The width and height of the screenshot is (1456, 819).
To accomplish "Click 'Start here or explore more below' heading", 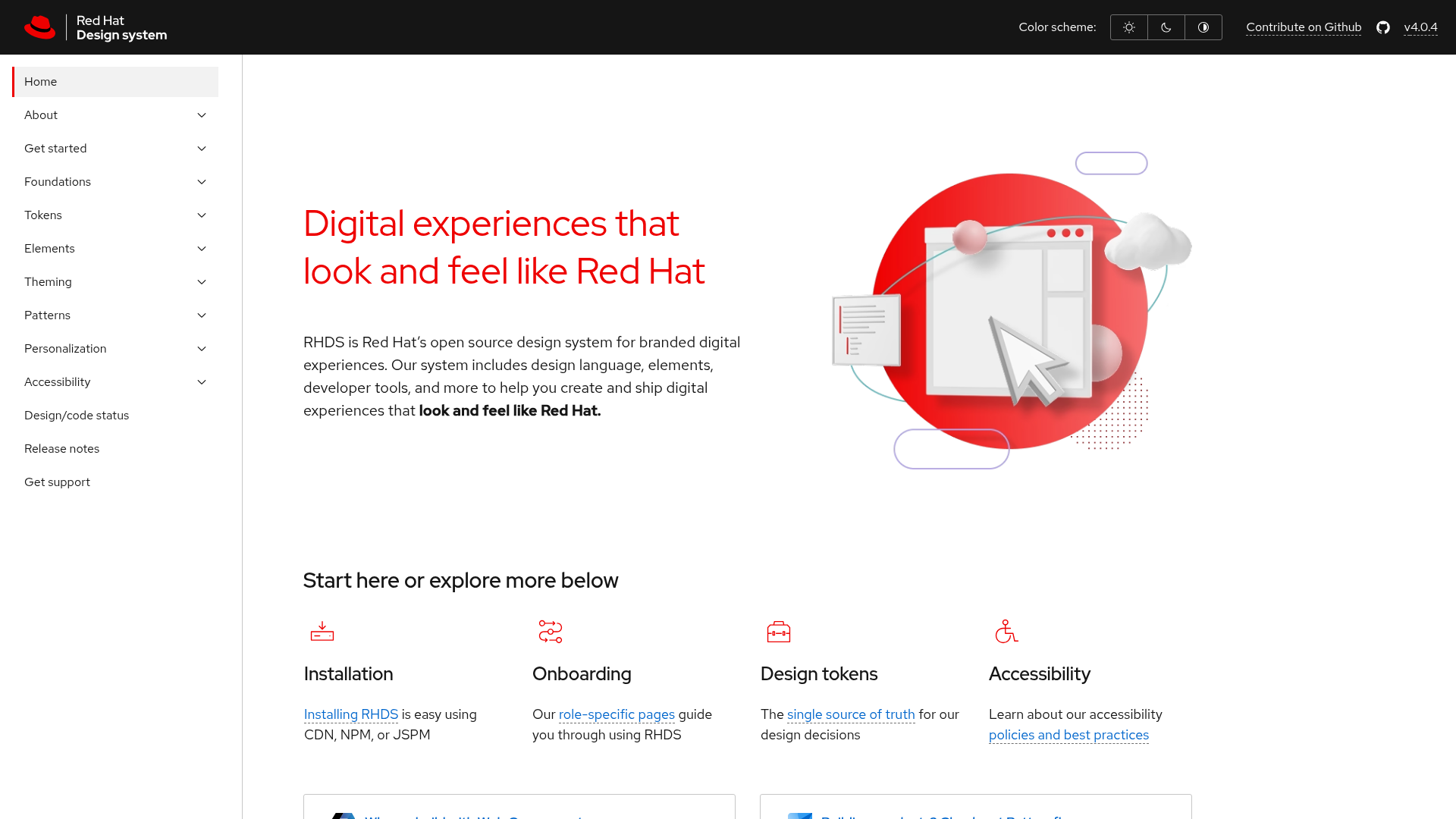I will pos(460,580).
